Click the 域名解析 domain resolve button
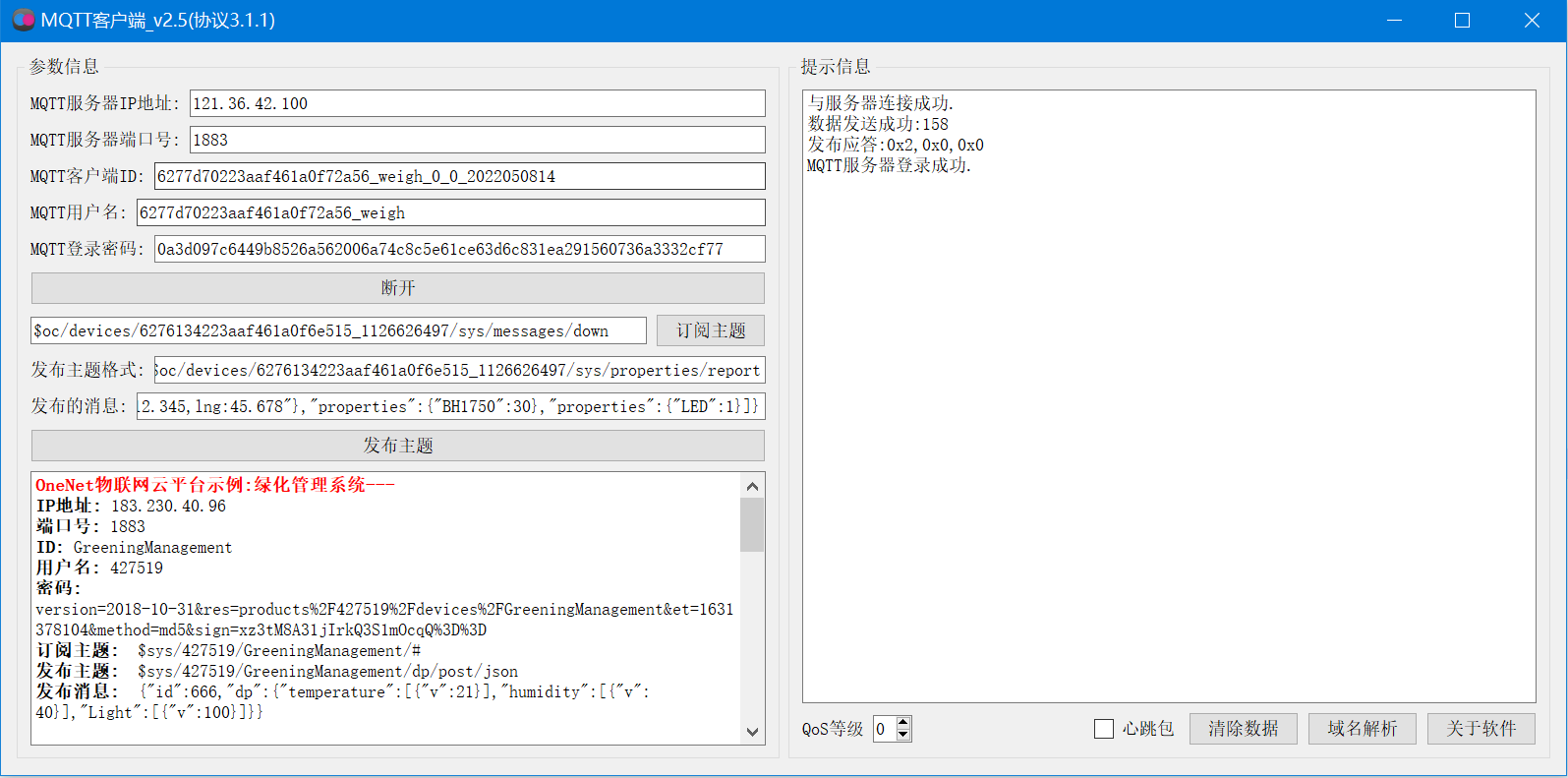Viewport: 1568px width, 778px height. pyautogui.click(x=1363, y=729)
